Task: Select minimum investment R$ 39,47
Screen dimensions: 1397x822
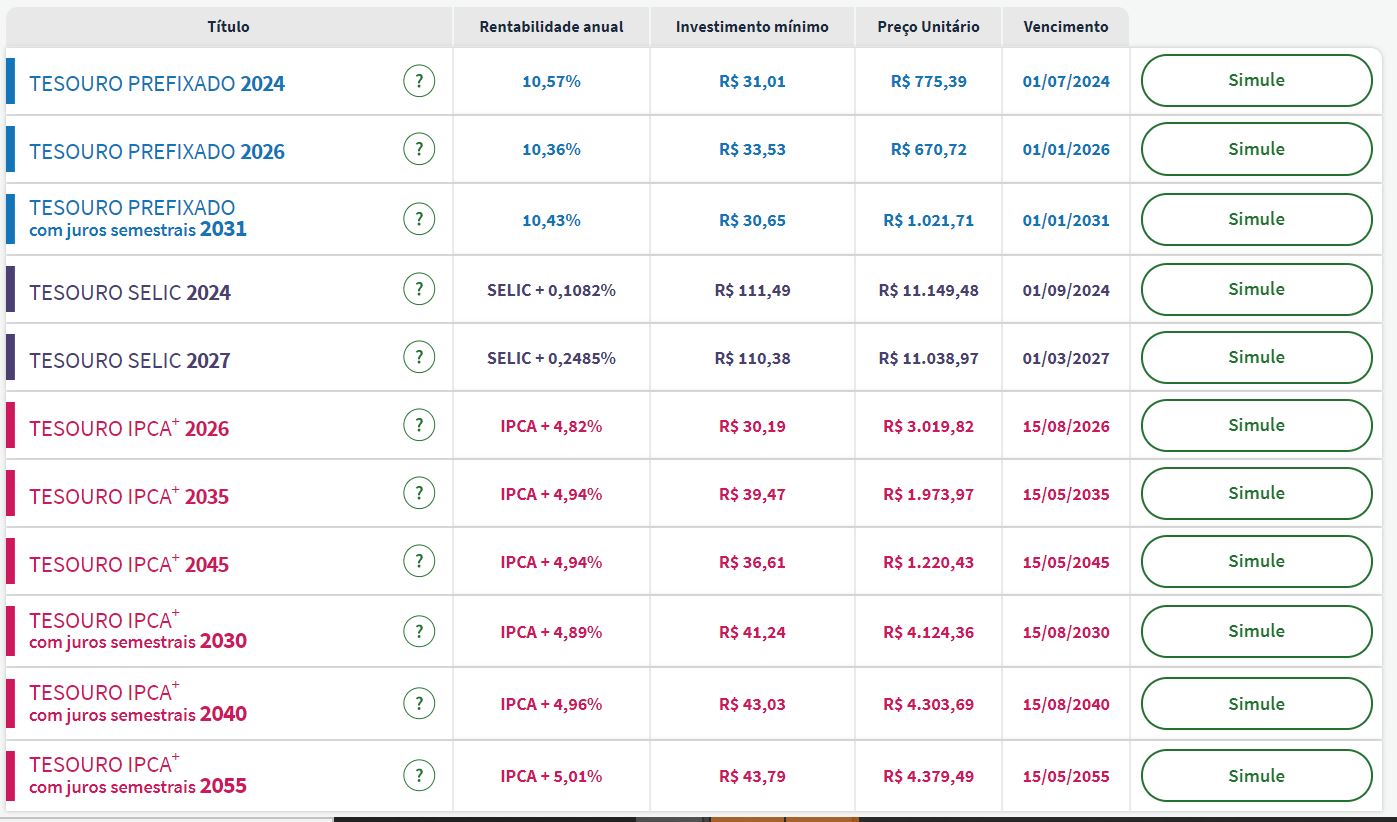Action: [752, 494]
